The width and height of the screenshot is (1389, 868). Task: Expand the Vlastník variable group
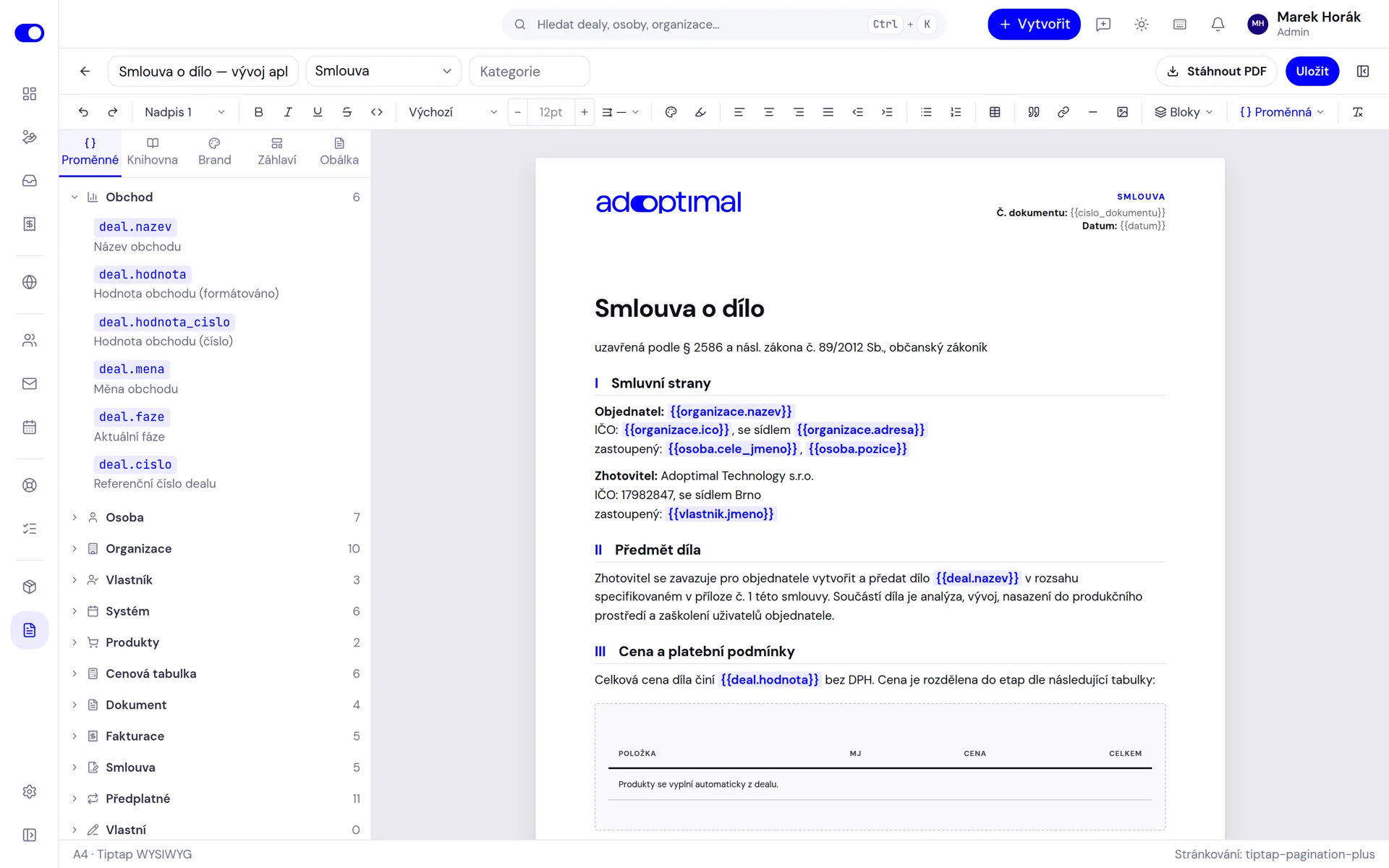(x=214, y=579)
